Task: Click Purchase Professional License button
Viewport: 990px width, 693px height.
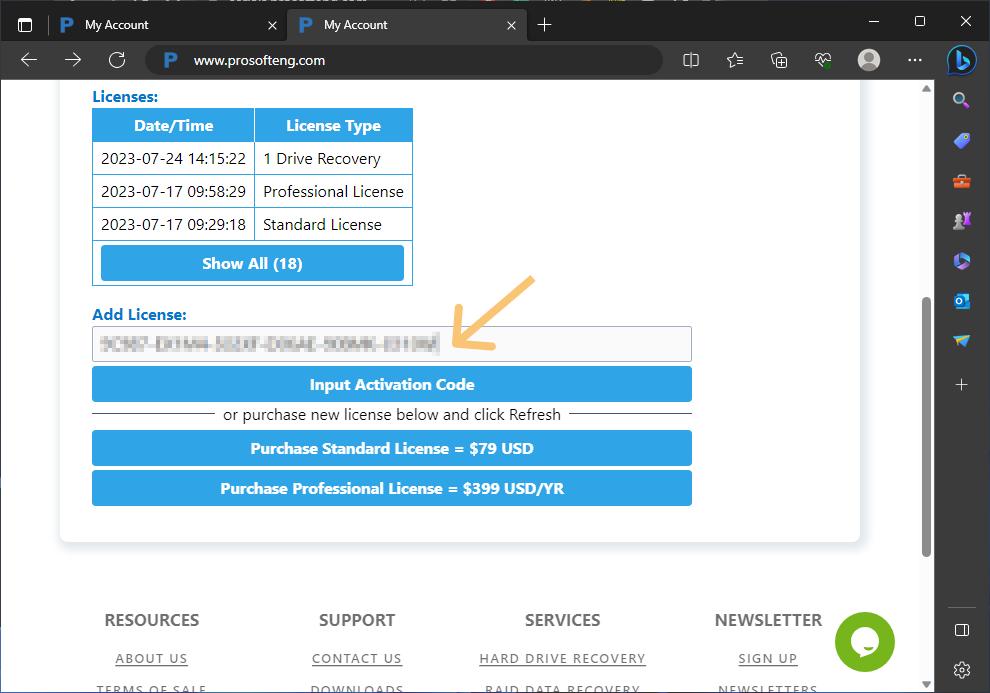Action: (391, 488)
